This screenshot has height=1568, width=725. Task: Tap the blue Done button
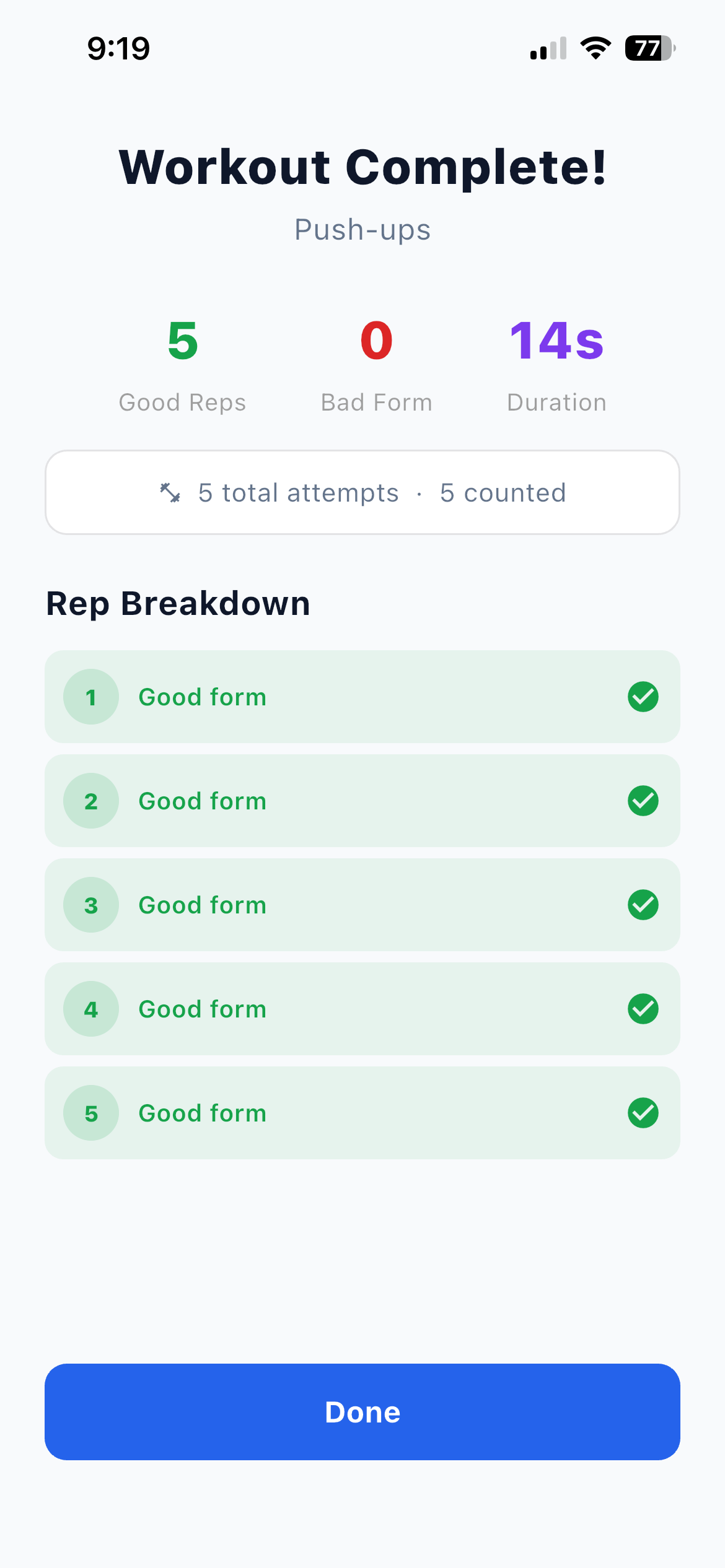[x=362, y=1411]
